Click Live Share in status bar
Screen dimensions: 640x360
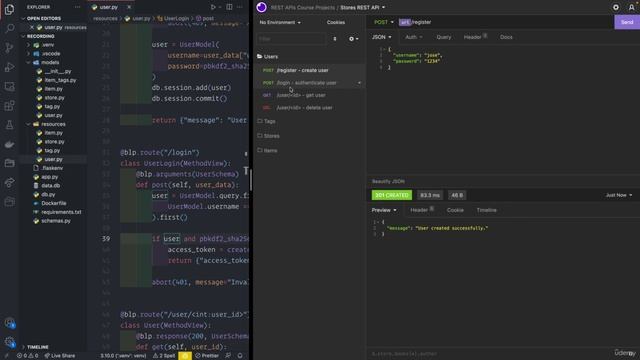tap(60, 356)
